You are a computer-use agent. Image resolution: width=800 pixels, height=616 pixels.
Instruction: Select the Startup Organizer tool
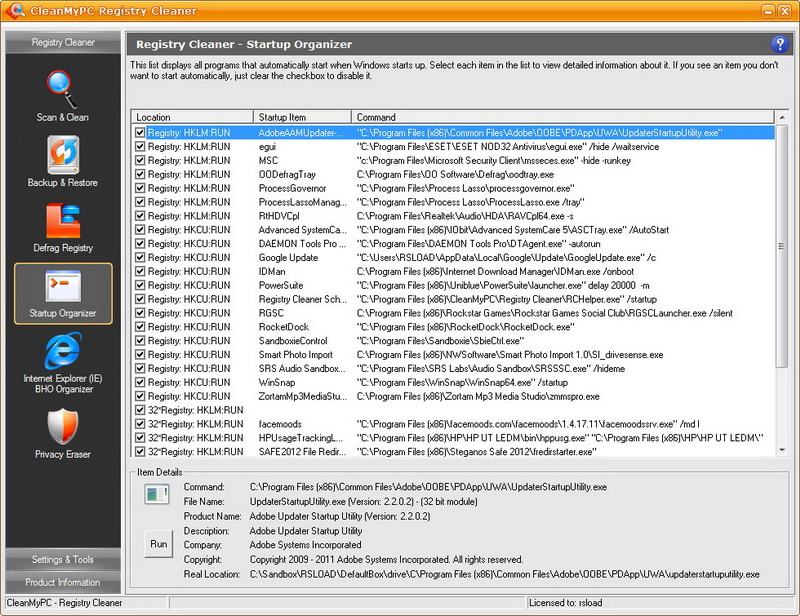click(x=62, y=294)
